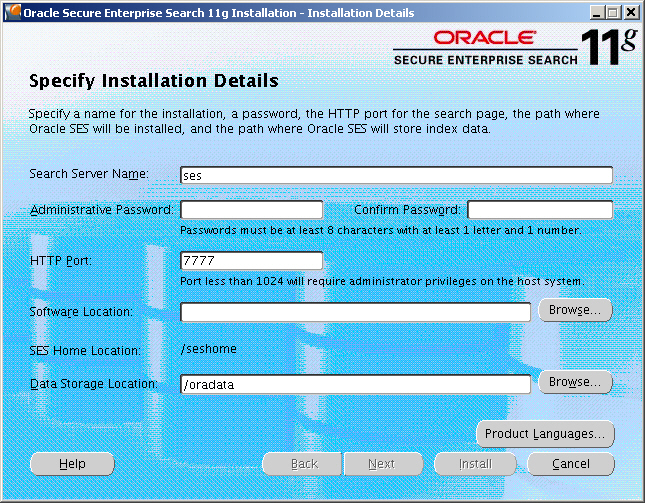Open Help for the installer

[72, 464]
